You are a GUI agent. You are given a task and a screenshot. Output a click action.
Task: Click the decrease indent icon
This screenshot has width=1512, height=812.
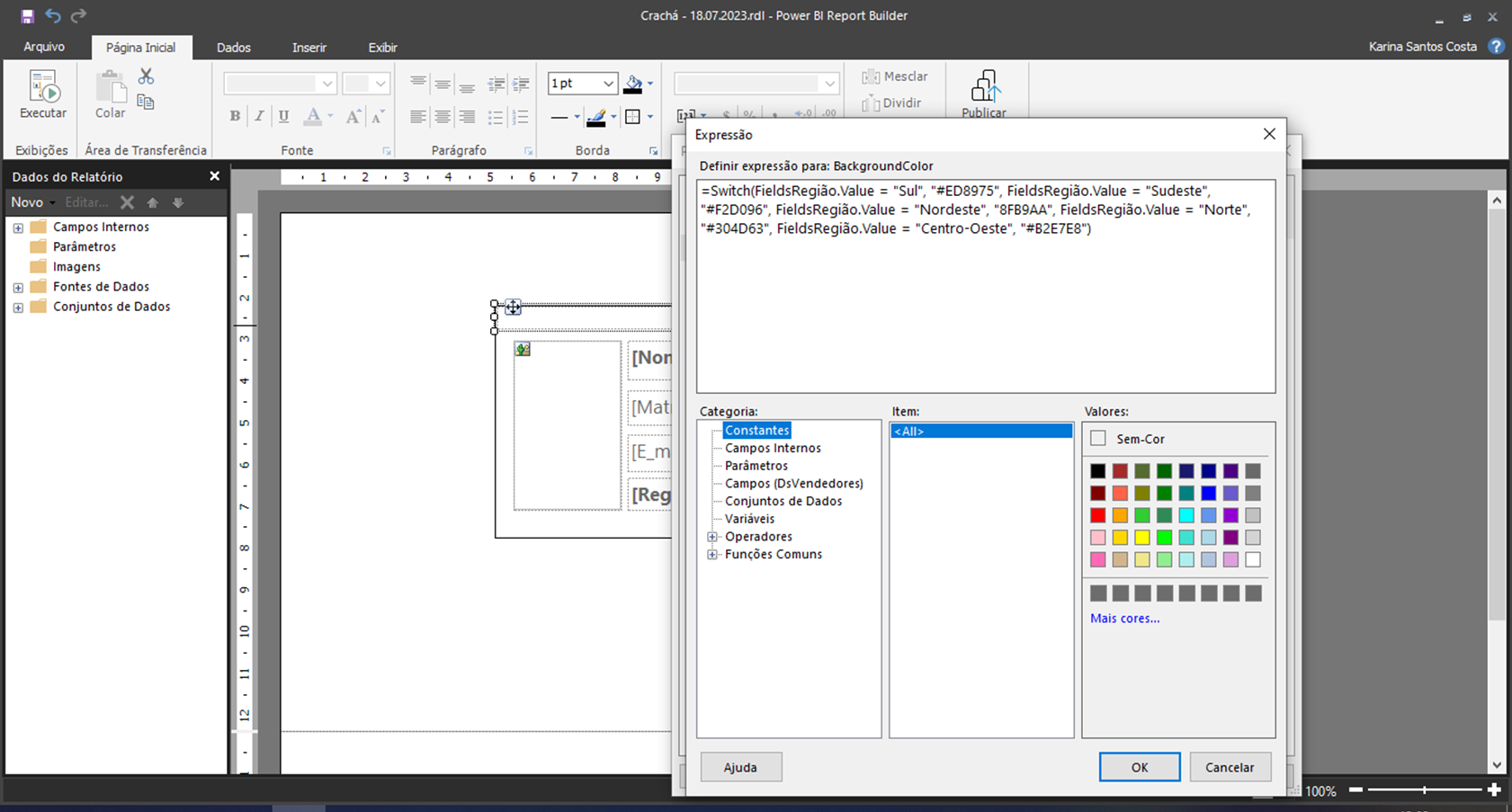click(496, 85)
